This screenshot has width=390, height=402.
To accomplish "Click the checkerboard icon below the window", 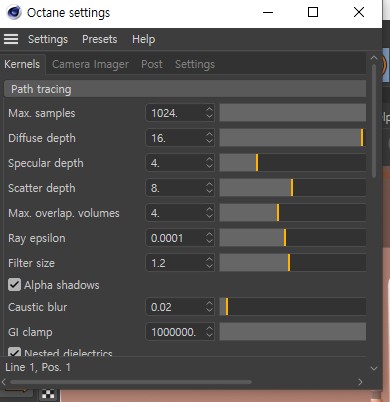I will pos(49,395).
